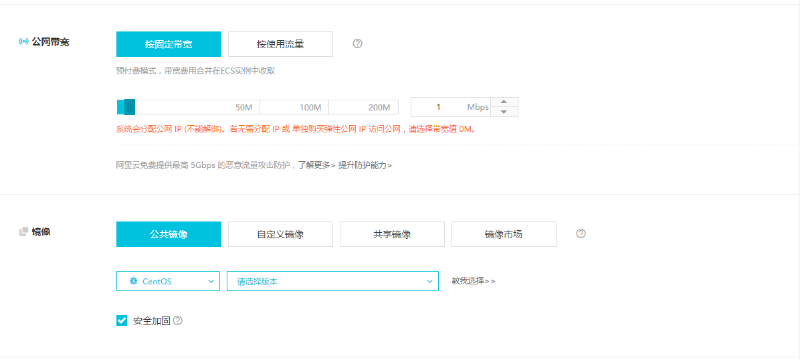
Task: Click the help icon next to 安全加固
Action: coord(178,321)
